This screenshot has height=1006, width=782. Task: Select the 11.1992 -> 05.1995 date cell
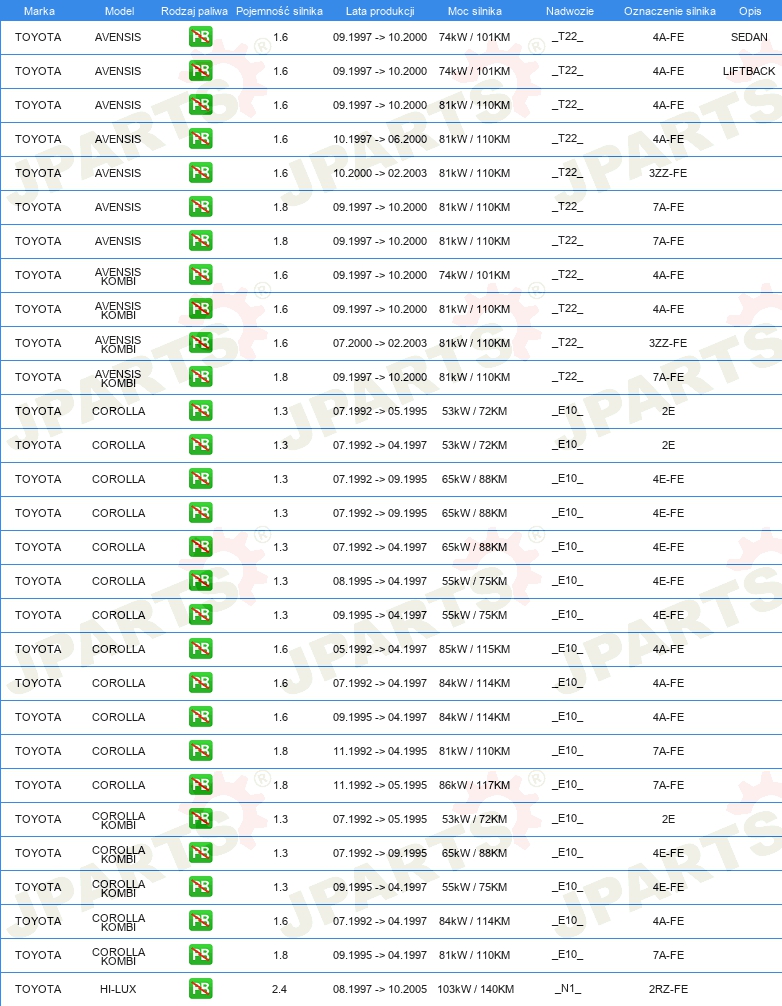click(380, 785)
